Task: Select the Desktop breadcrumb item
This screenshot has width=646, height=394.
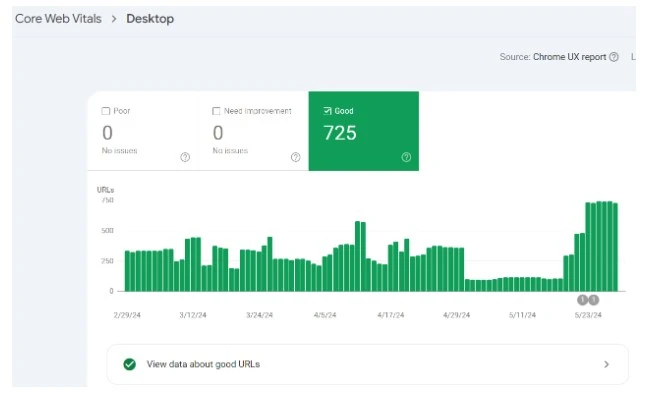Action: pos(150,19)
